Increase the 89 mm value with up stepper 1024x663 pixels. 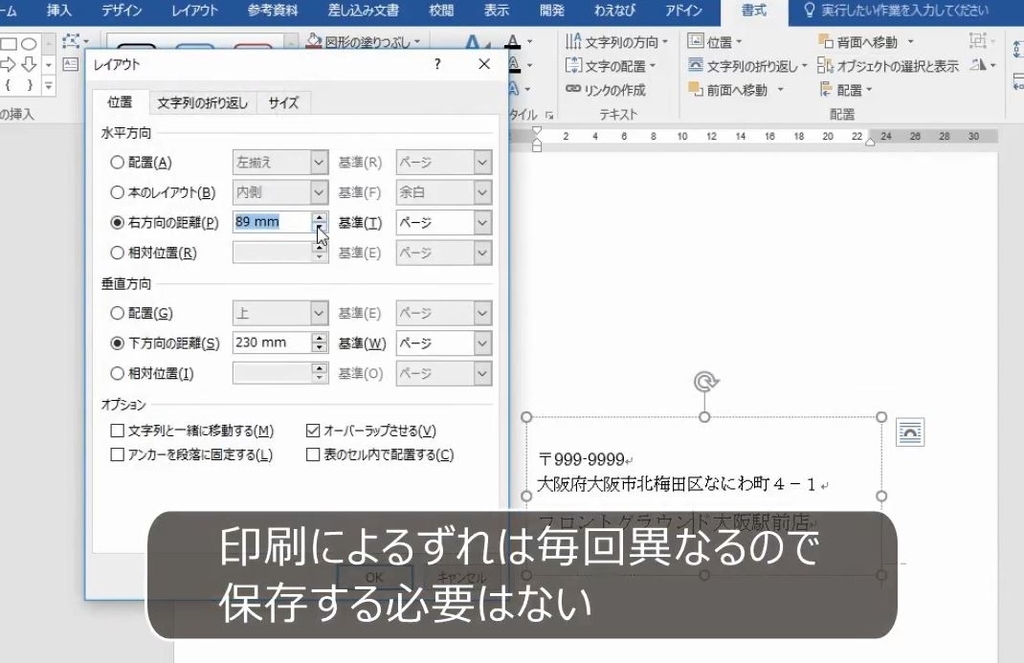[x=319, y=217]
